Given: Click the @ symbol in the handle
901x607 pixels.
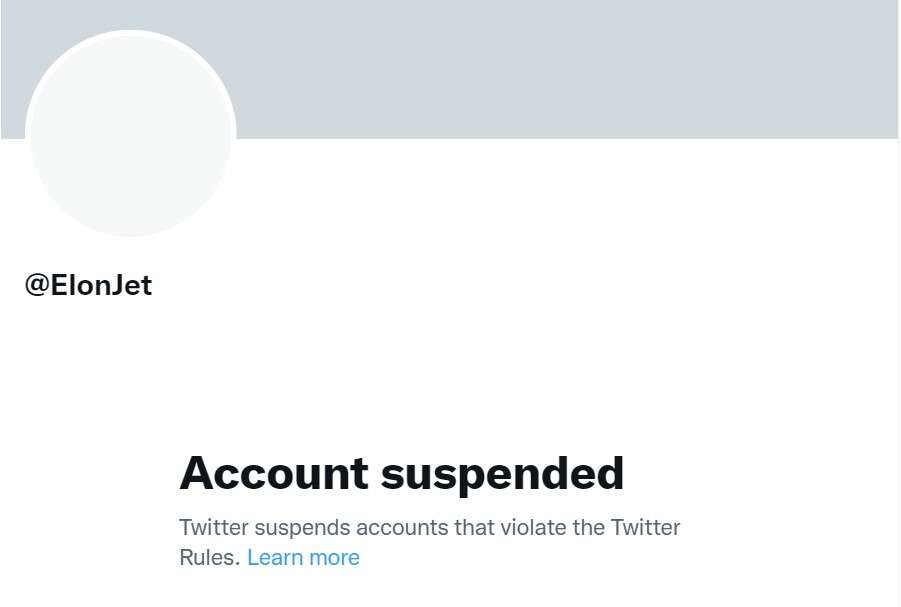Looking at the screenshot, I should [37, 286].
